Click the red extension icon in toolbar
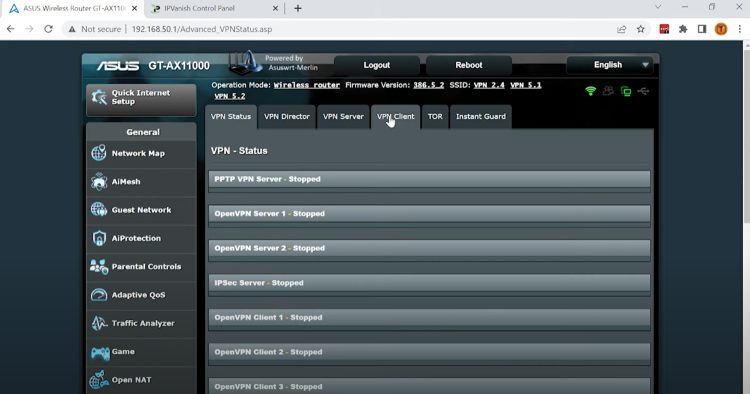Image resolution: width=750 pixels, height=394 pixels. pyautogui.click(x=664, y=29)
